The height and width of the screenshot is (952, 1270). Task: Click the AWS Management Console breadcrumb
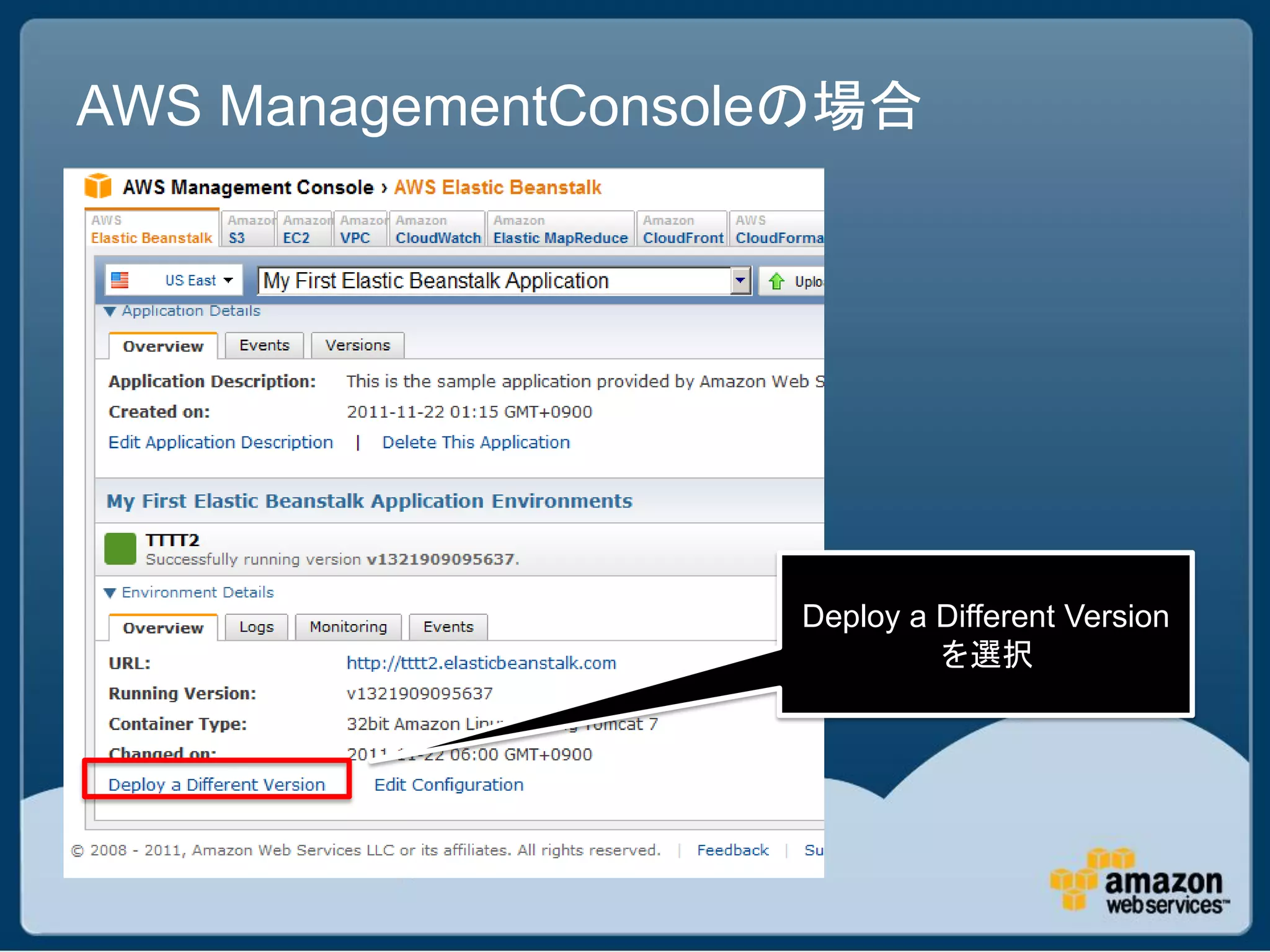(x=248, y=187)
